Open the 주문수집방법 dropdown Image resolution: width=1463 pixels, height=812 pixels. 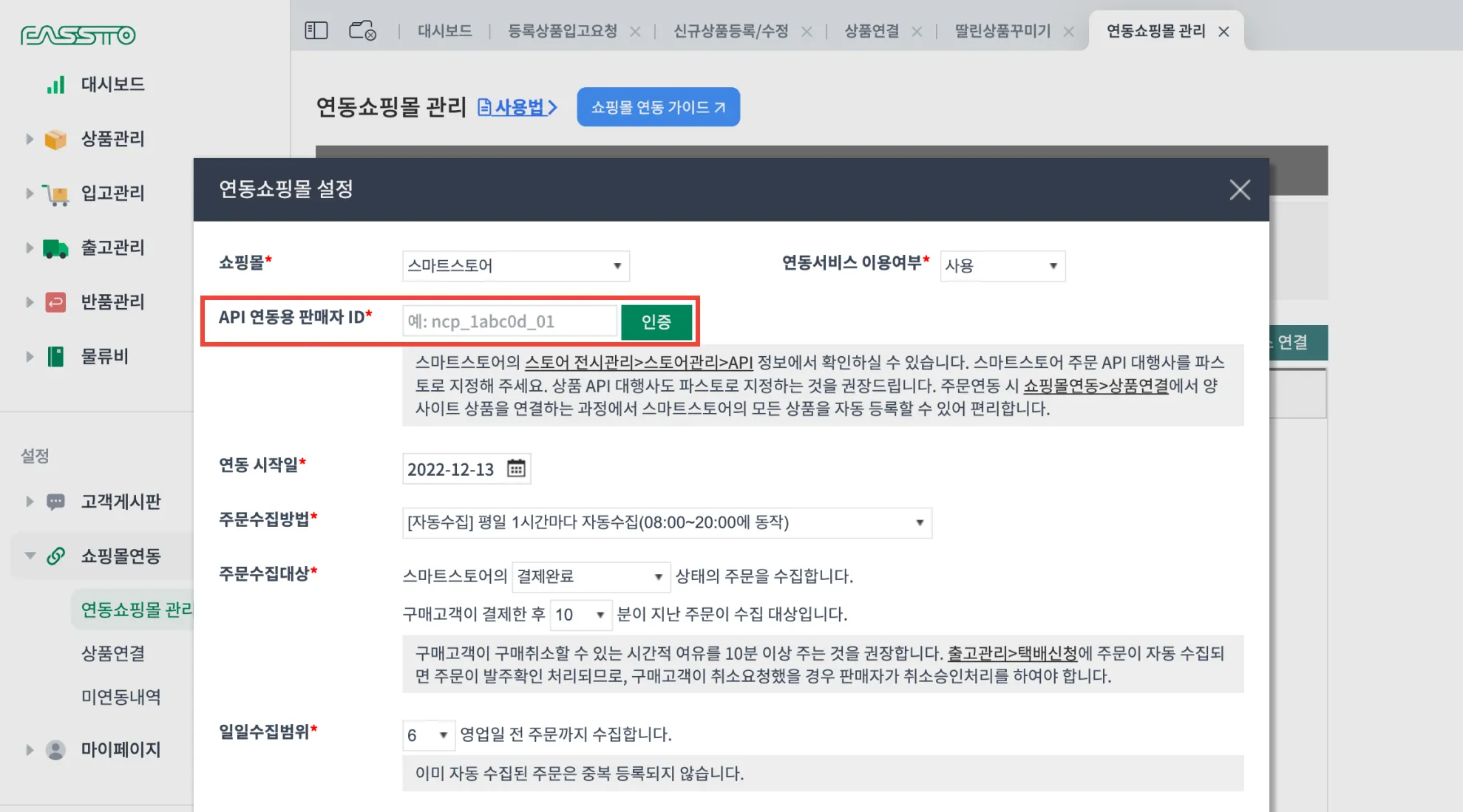[x=666, y=522]
